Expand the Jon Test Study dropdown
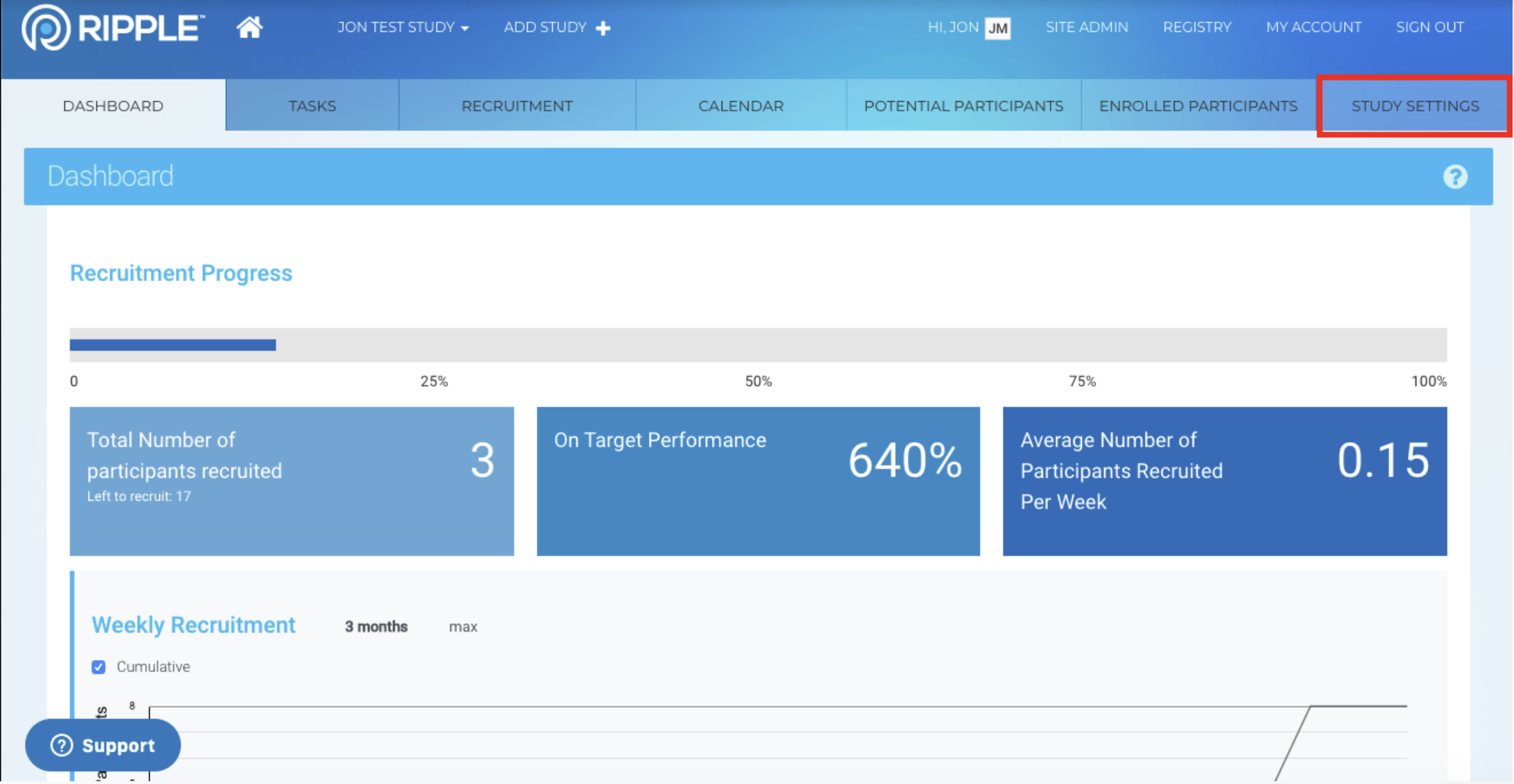This screenshot has width=1514, height=784. [403, 28]
